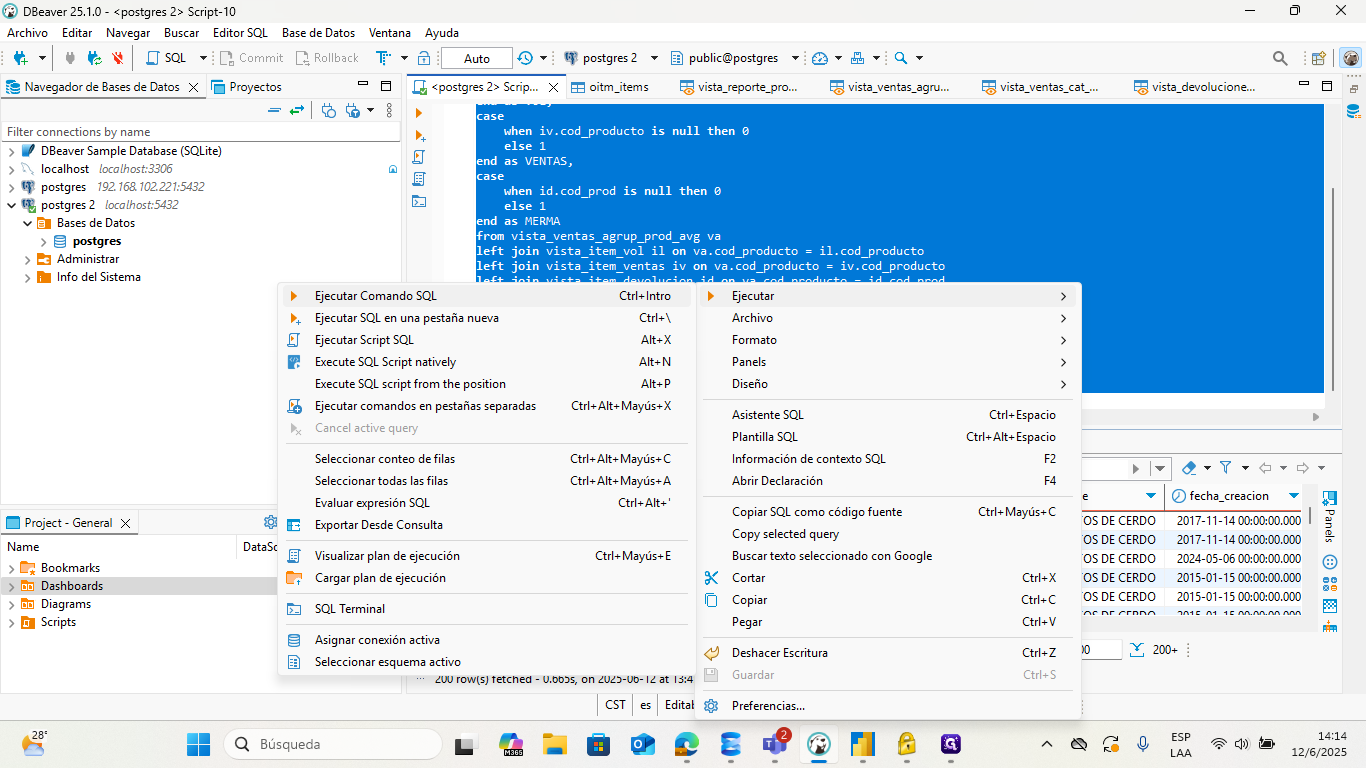Click the new database connection plug icon
Image resolution: width=1366 pixels, height=768 pixels.
pos(19,58)
